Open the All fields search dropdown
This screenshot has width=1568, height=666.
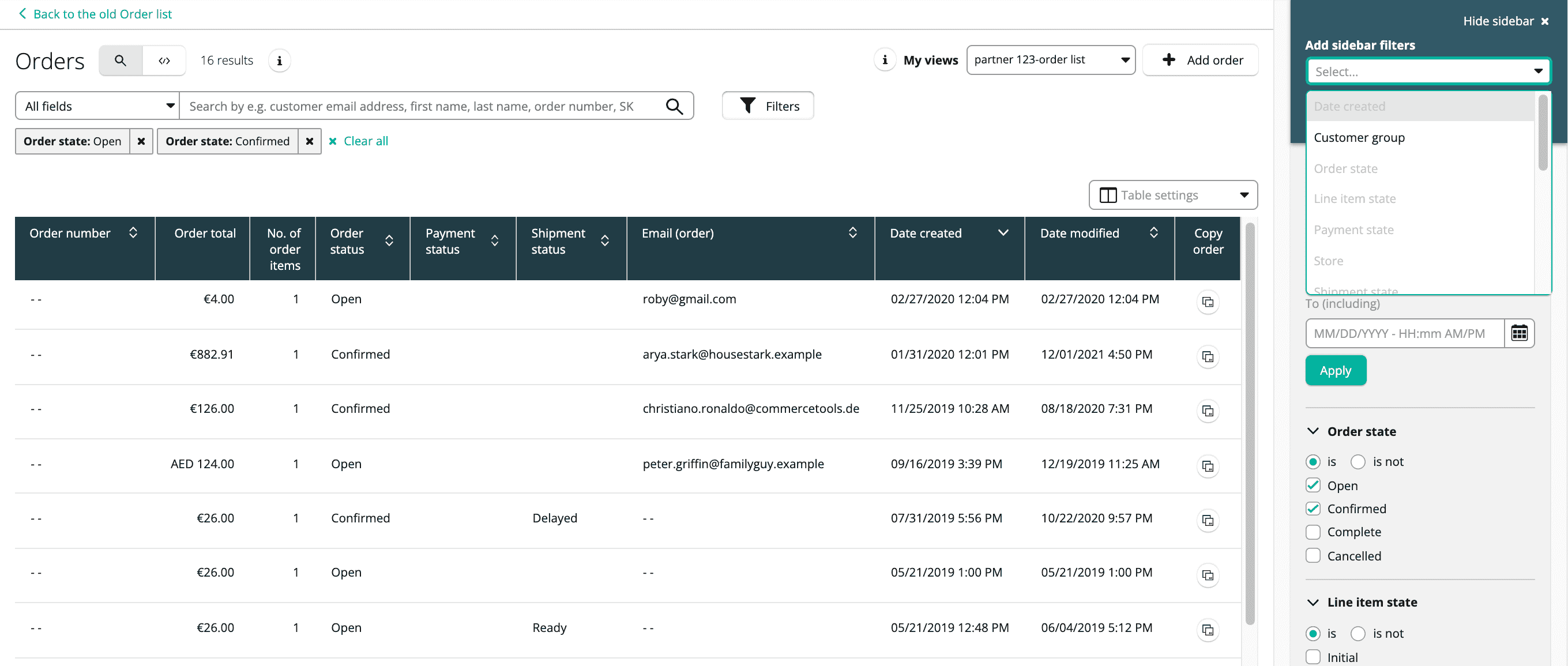click(97, 106)
